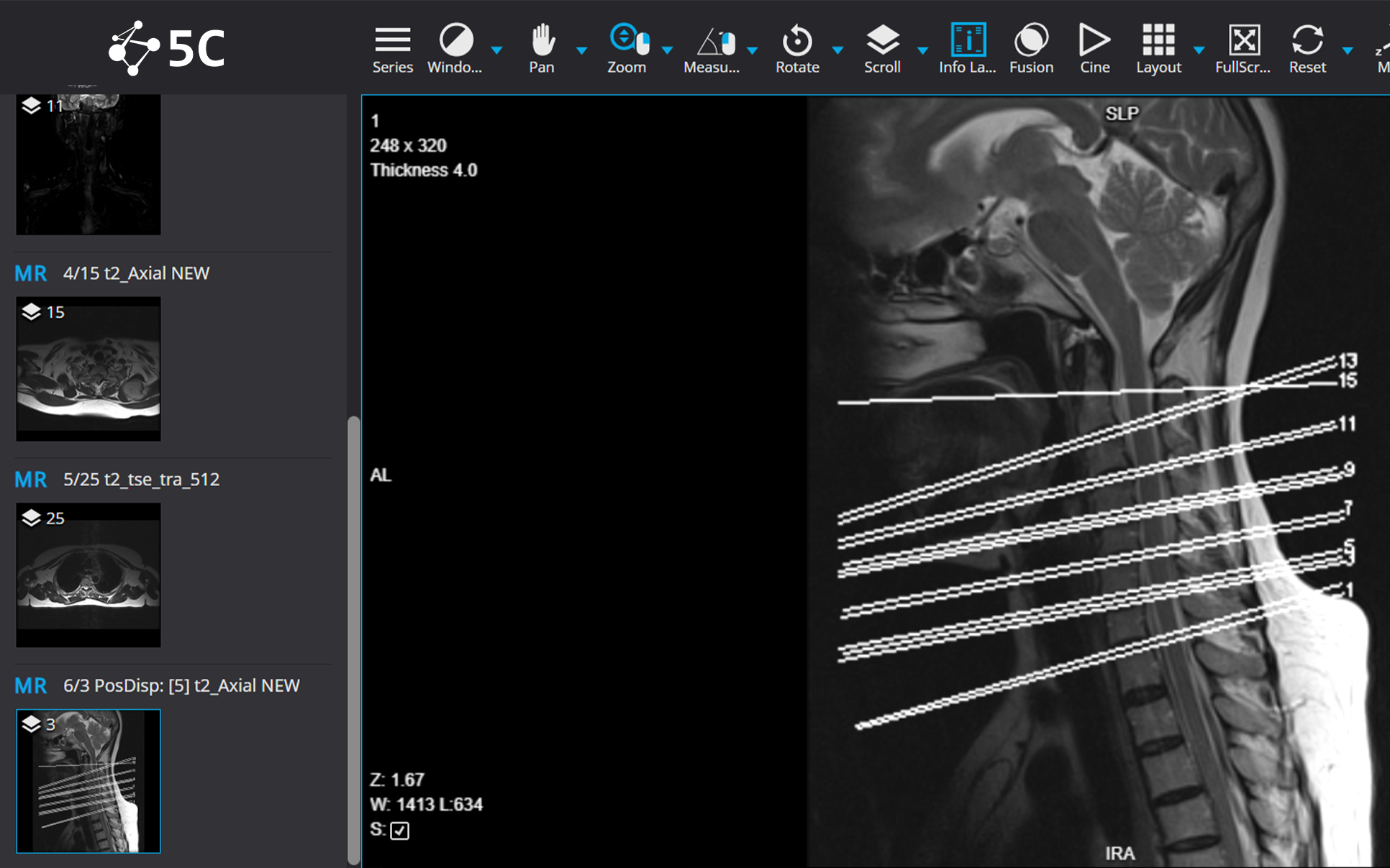
Task: Reset the viewport
Action: (x=1307, y=49)
